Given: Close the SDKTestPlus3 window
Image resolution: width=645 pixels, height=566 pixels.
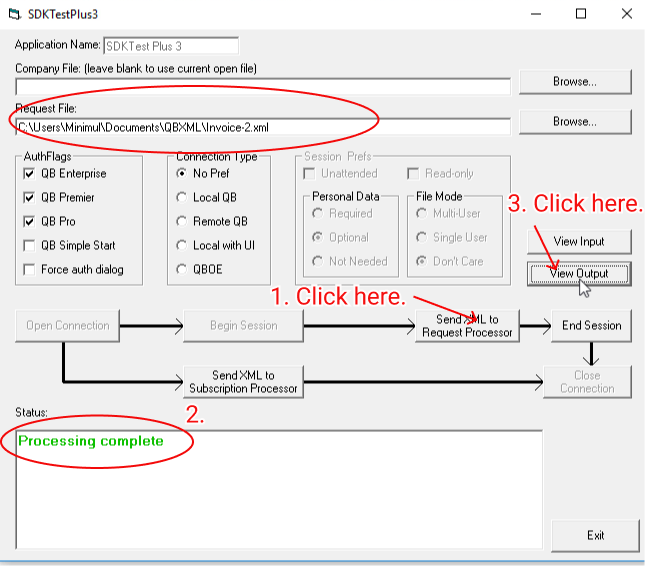Looking at the screenshot, I should (626, 14).
